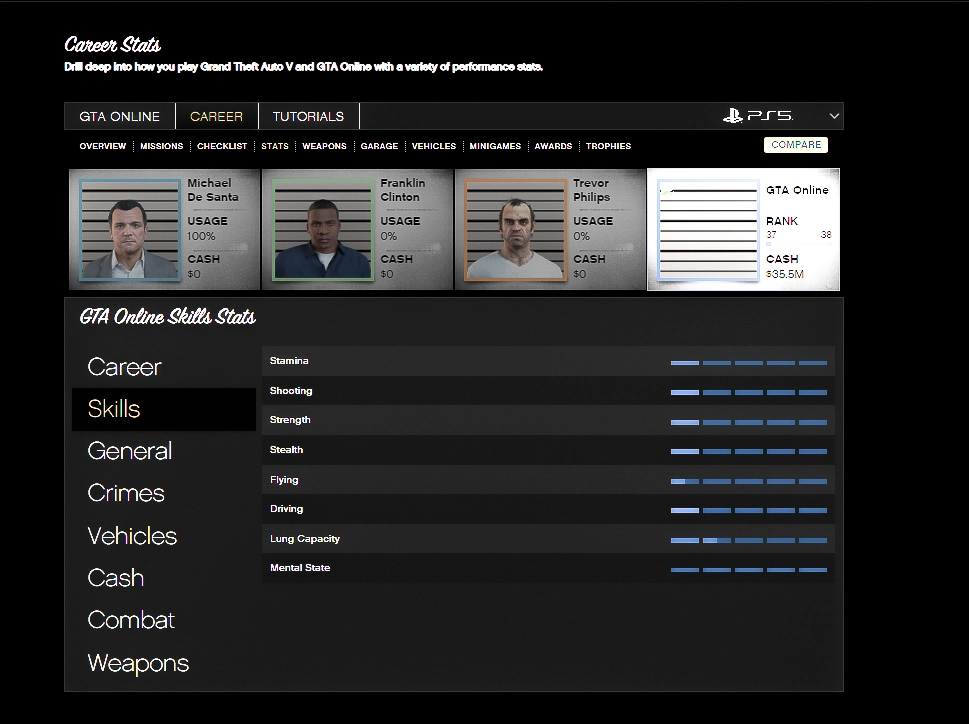Select the GTA Online character card
The height and width of the screenshot is (724, 969).
[x=743, y=229]
